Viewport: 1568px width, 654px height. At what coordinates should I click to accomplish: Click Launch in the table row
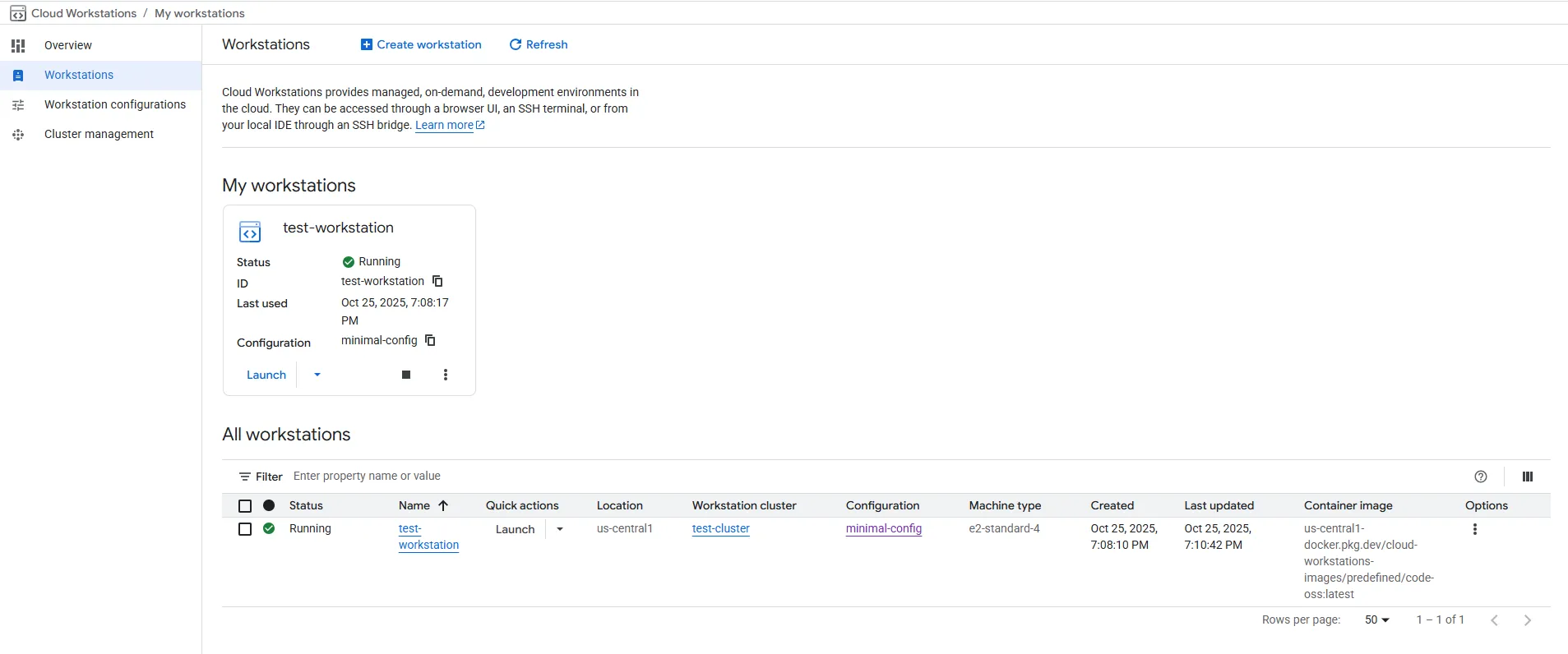coord(516,530)
